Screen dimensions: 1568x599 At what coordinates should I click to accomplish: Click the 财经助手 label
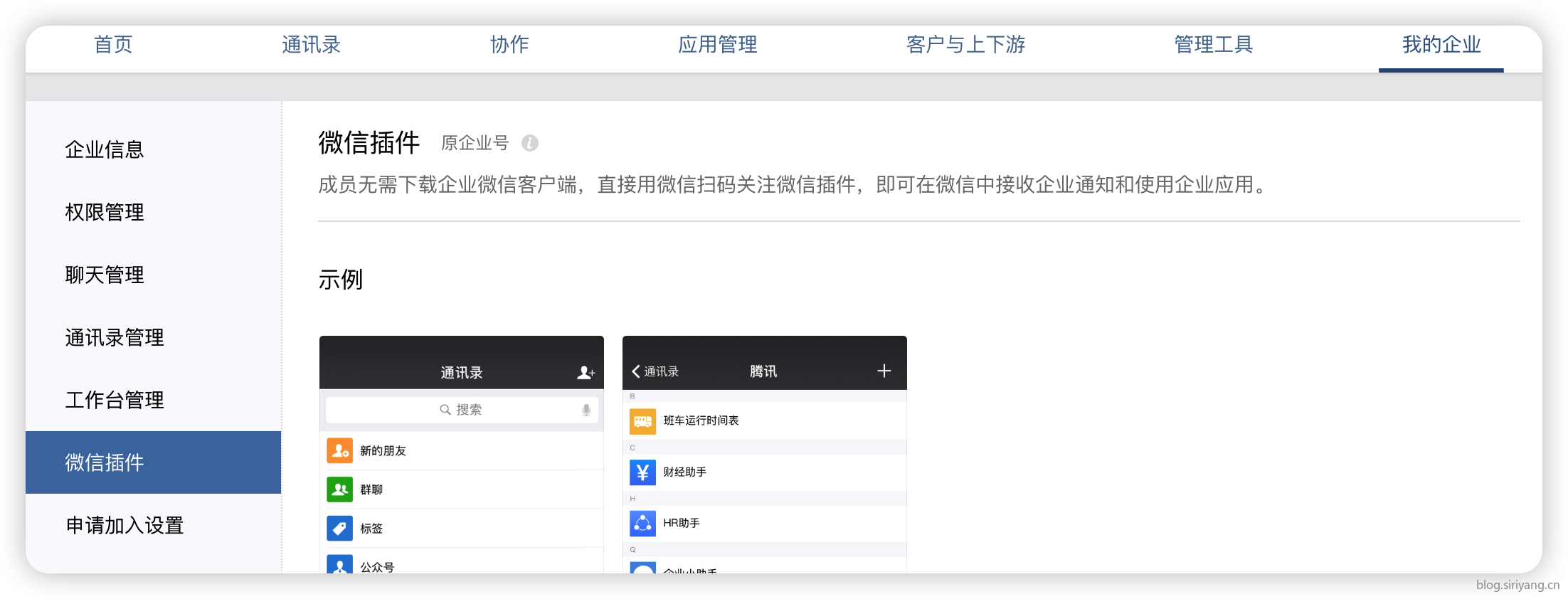point(685,472)
